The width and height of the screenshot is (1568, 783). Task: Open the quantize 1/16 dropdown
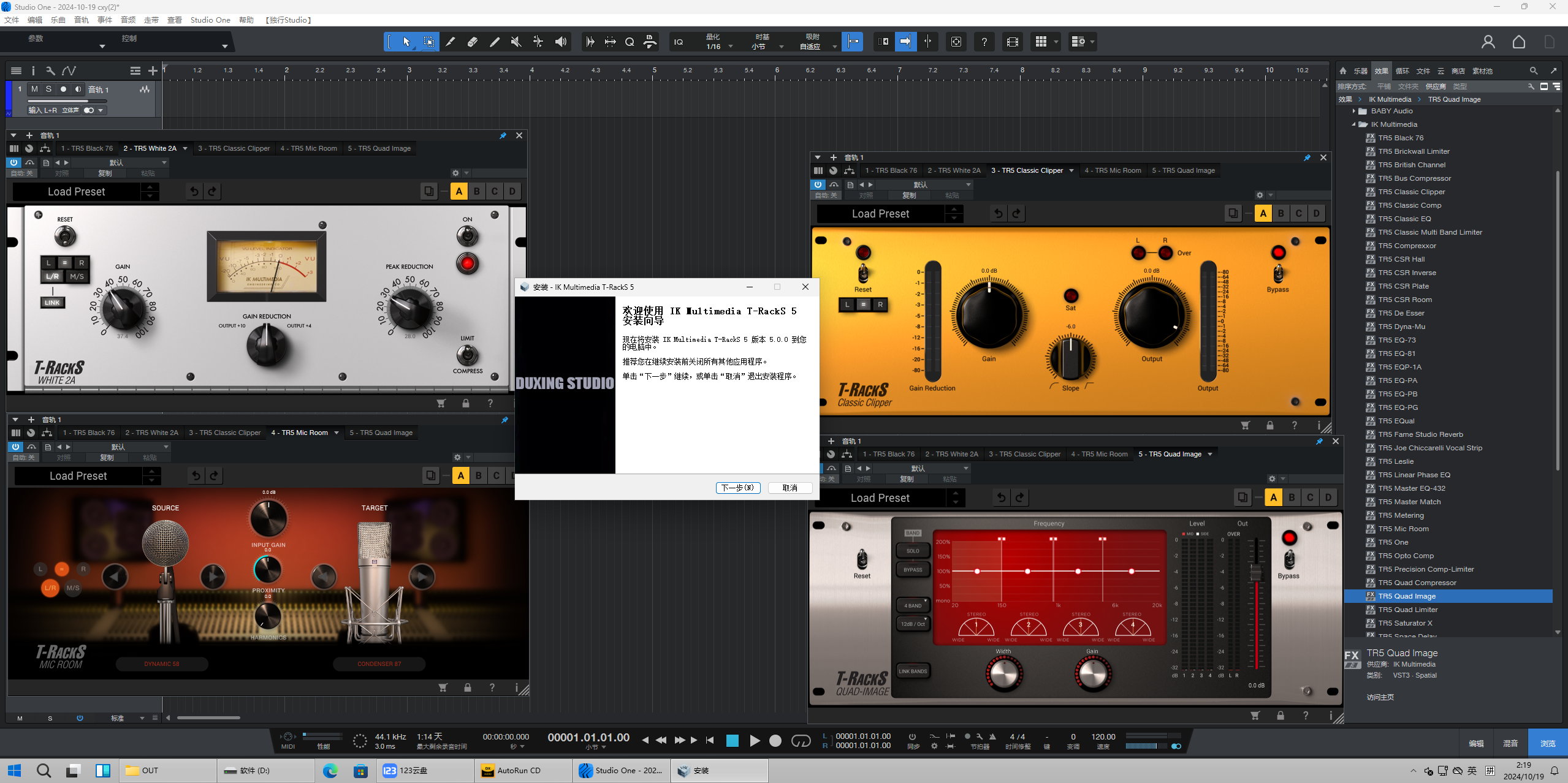(730, 47)
